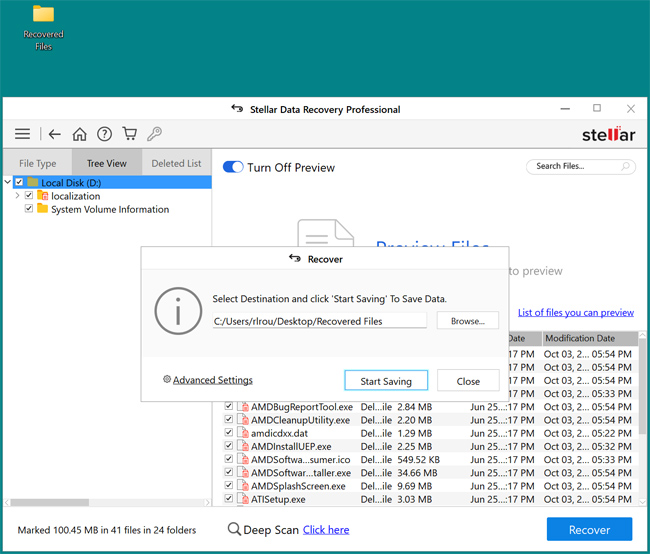Expand the localization folder node
Viewport: 650px width, 554px height.
17,195
